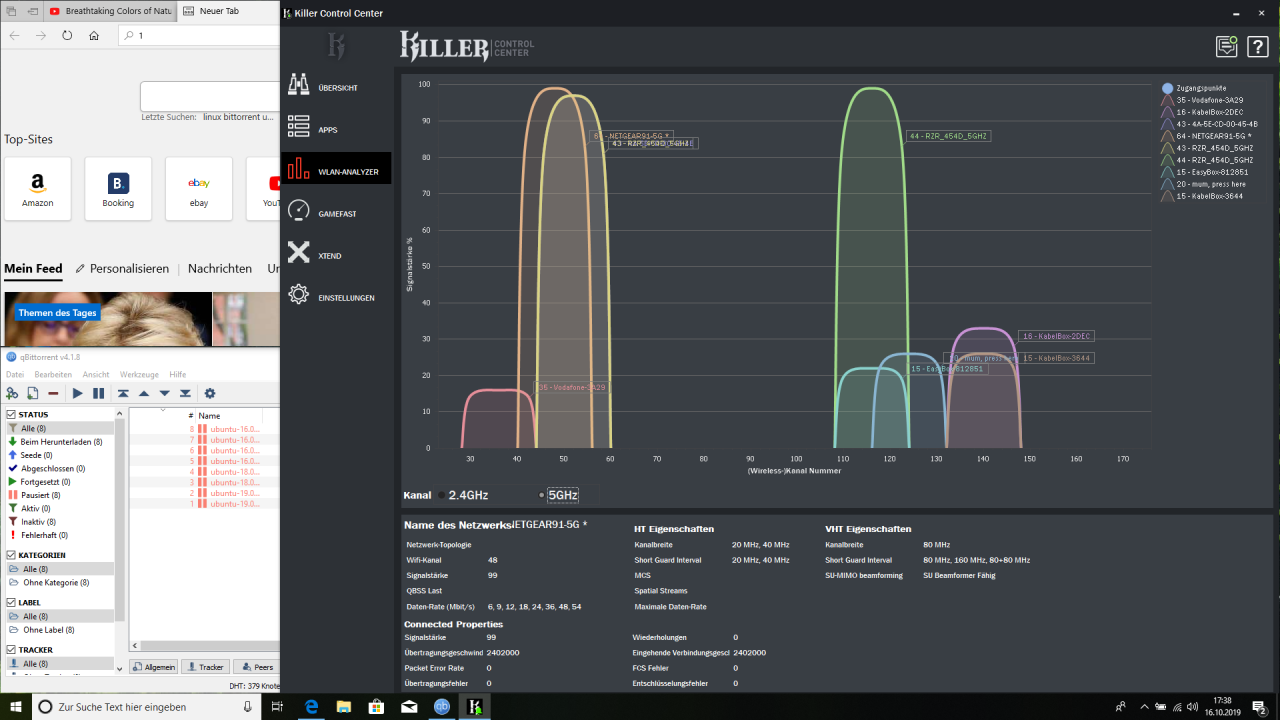
Task: Click the browser forward arrow
Action: [41, 35]
